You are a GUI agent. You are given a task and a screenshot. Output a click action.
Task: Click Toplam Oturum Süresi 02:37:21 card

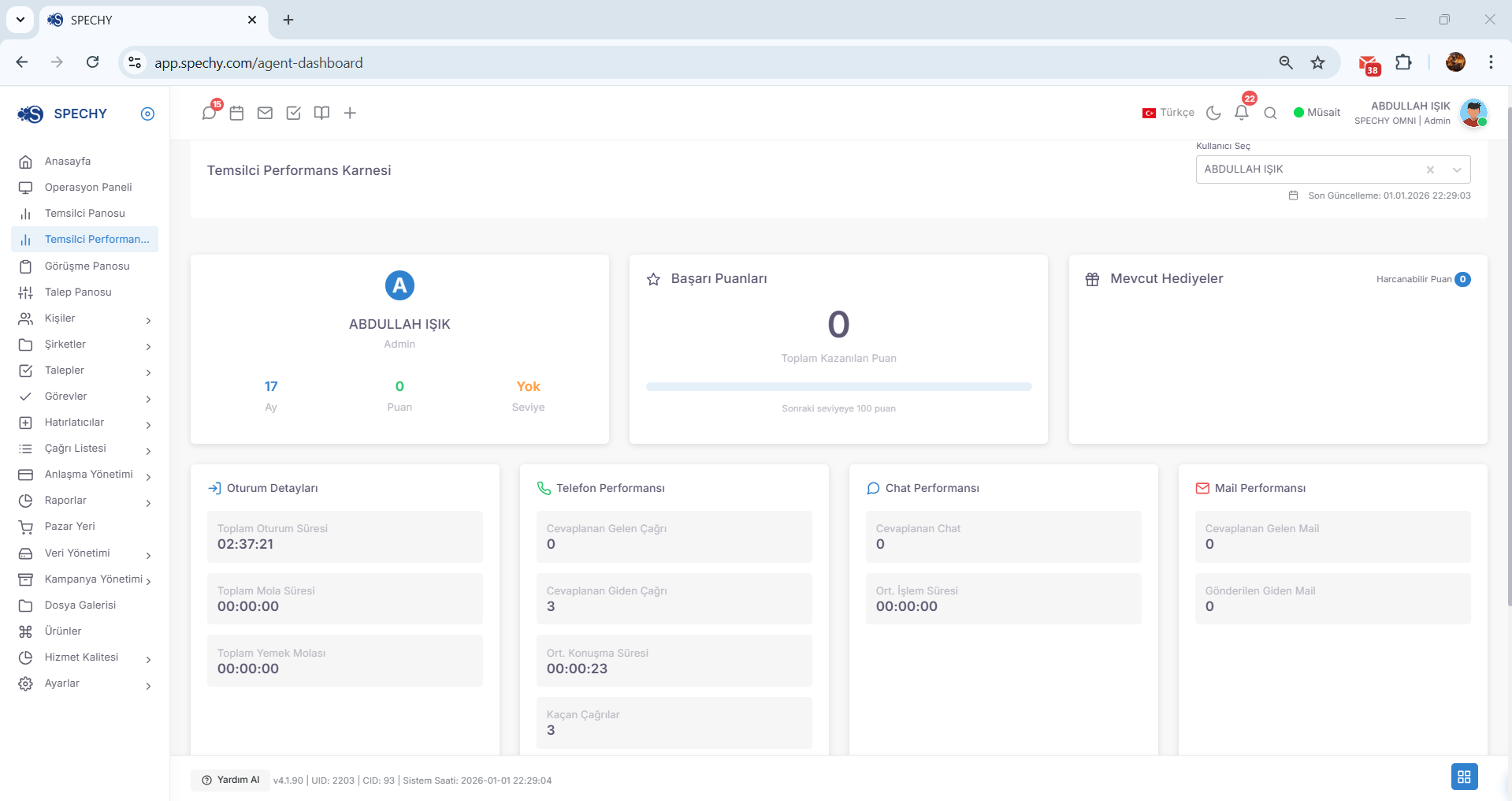[344, 537]
